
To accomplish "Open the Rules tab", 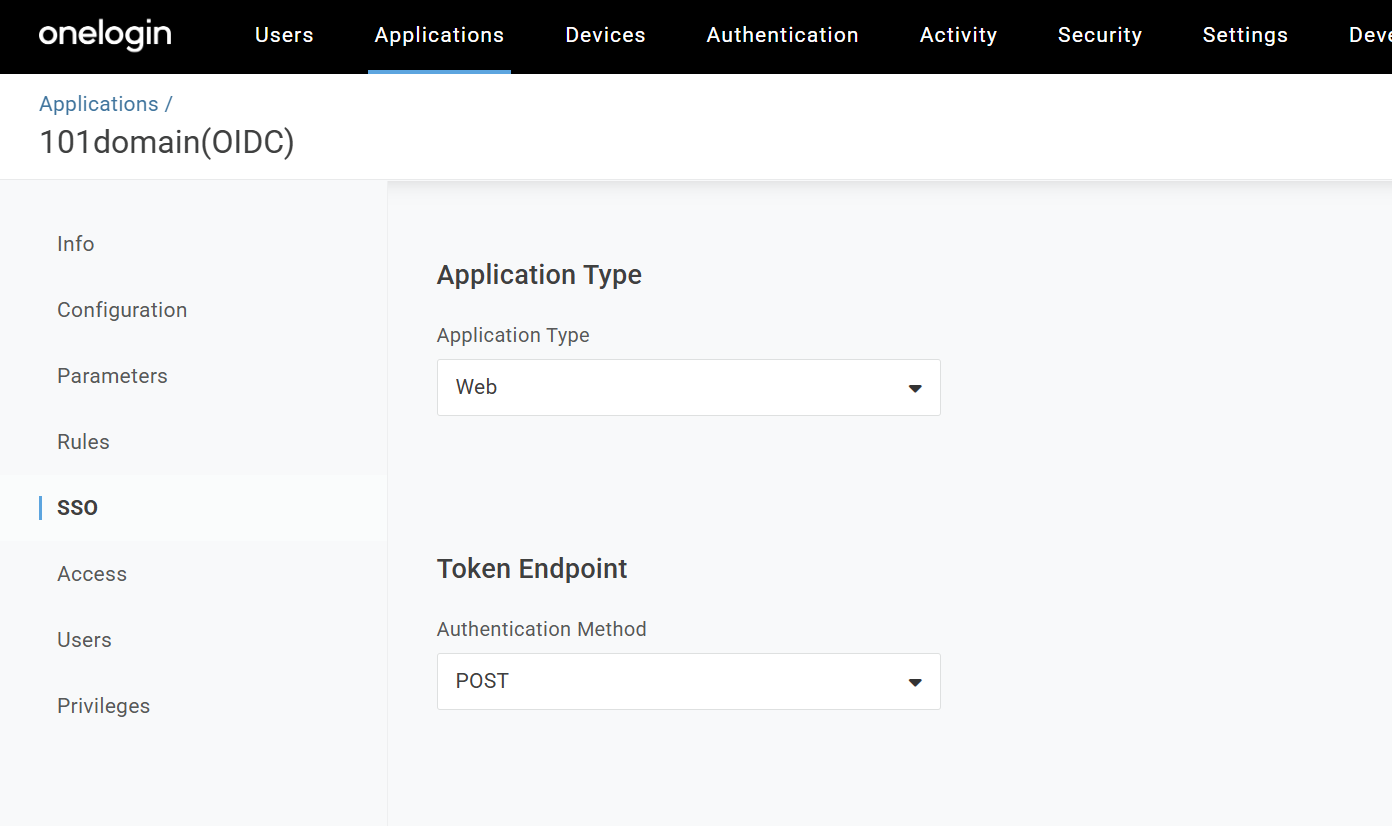I will click(83, 441).
